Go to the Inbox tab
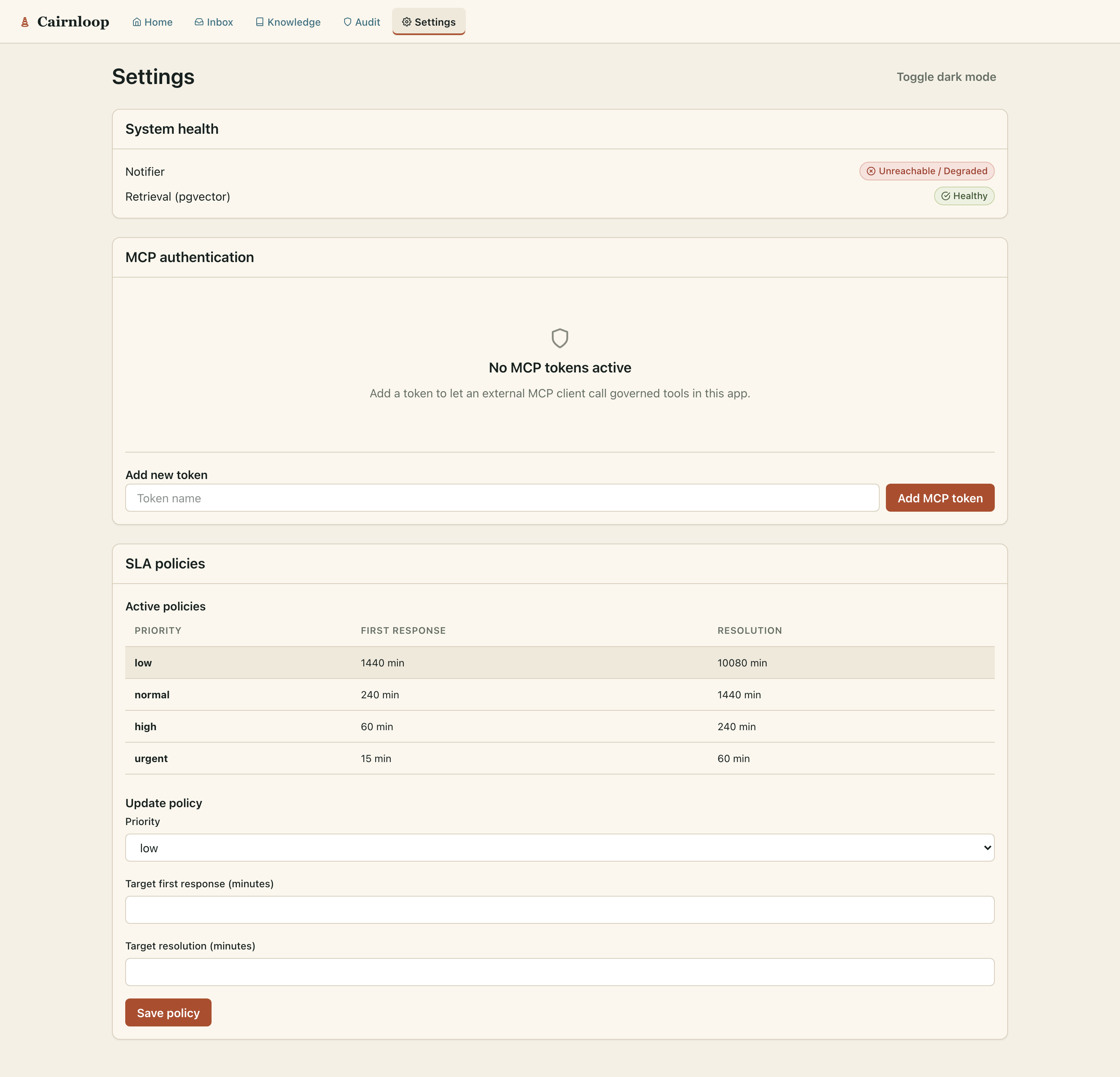Image resolution: width=1120 pixels, height=1077 pixels. [214, 22]
